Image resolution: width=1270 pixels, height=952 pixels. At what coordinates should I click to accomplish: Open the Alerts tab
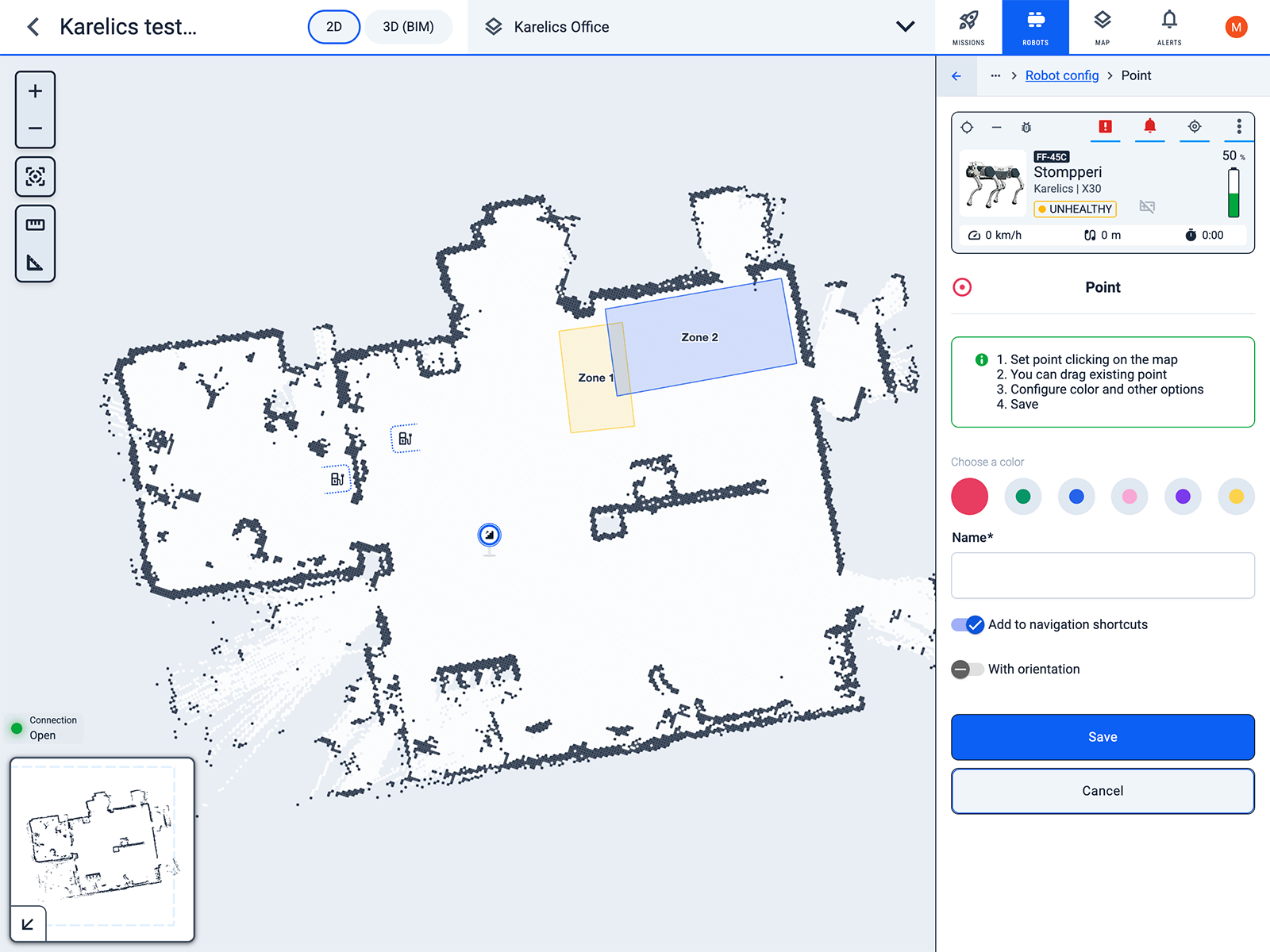point(1169,28)
